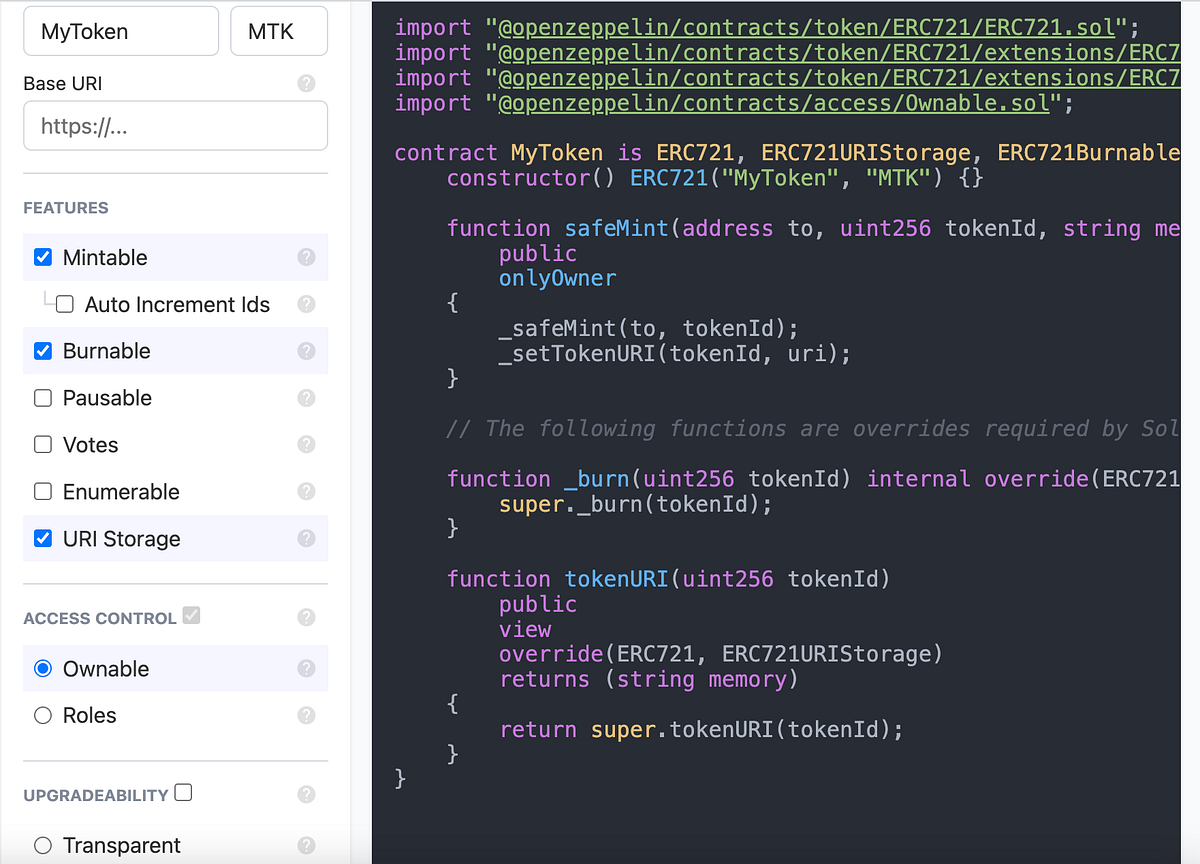This screenshot has height=864, width=1200.
Task: Select the Roles radio button
Action: click(42, 715)
